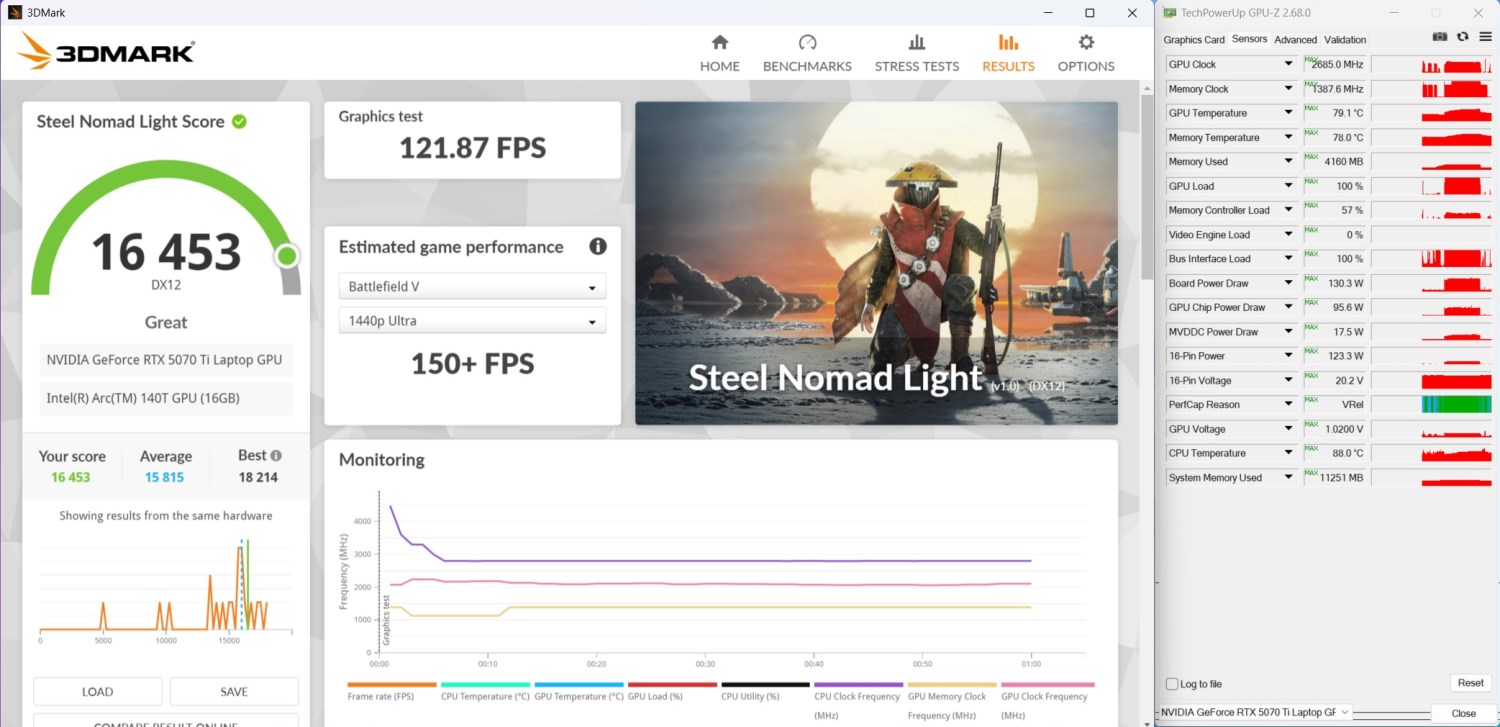
Task: Click the Average score value 15 815
Action: tap(165, 477)
